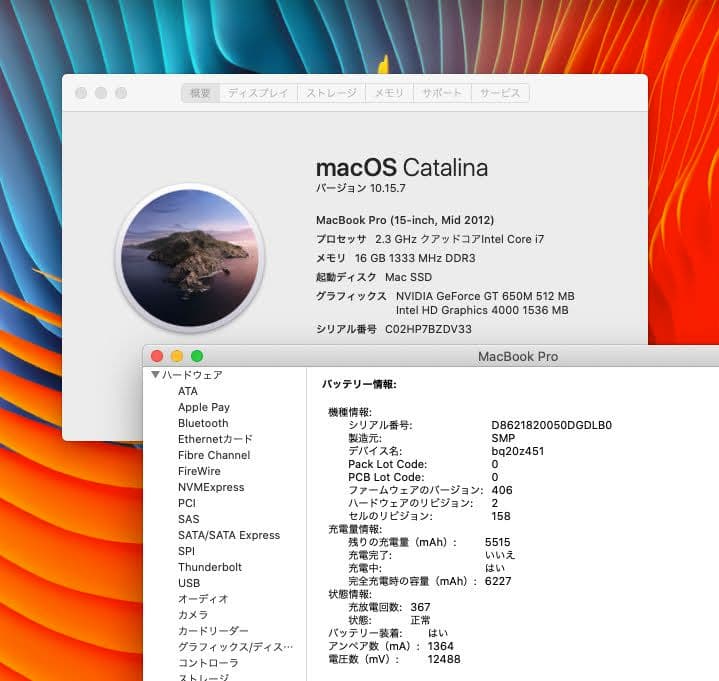Open the サポート tab
Viewport: 719px width, 681px height.
point(442,93)
